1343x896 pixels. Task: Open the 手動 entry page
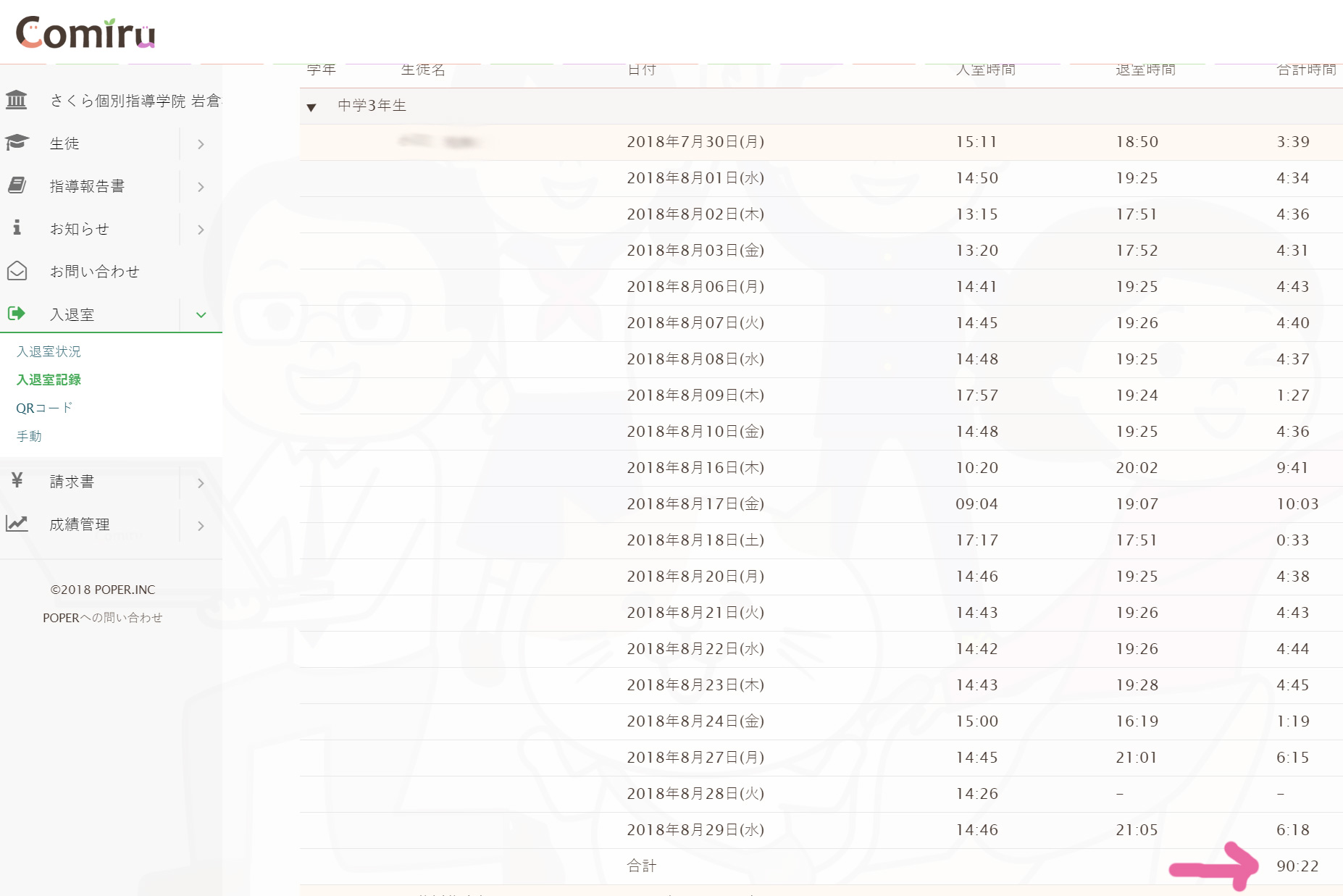coord(29,436)
